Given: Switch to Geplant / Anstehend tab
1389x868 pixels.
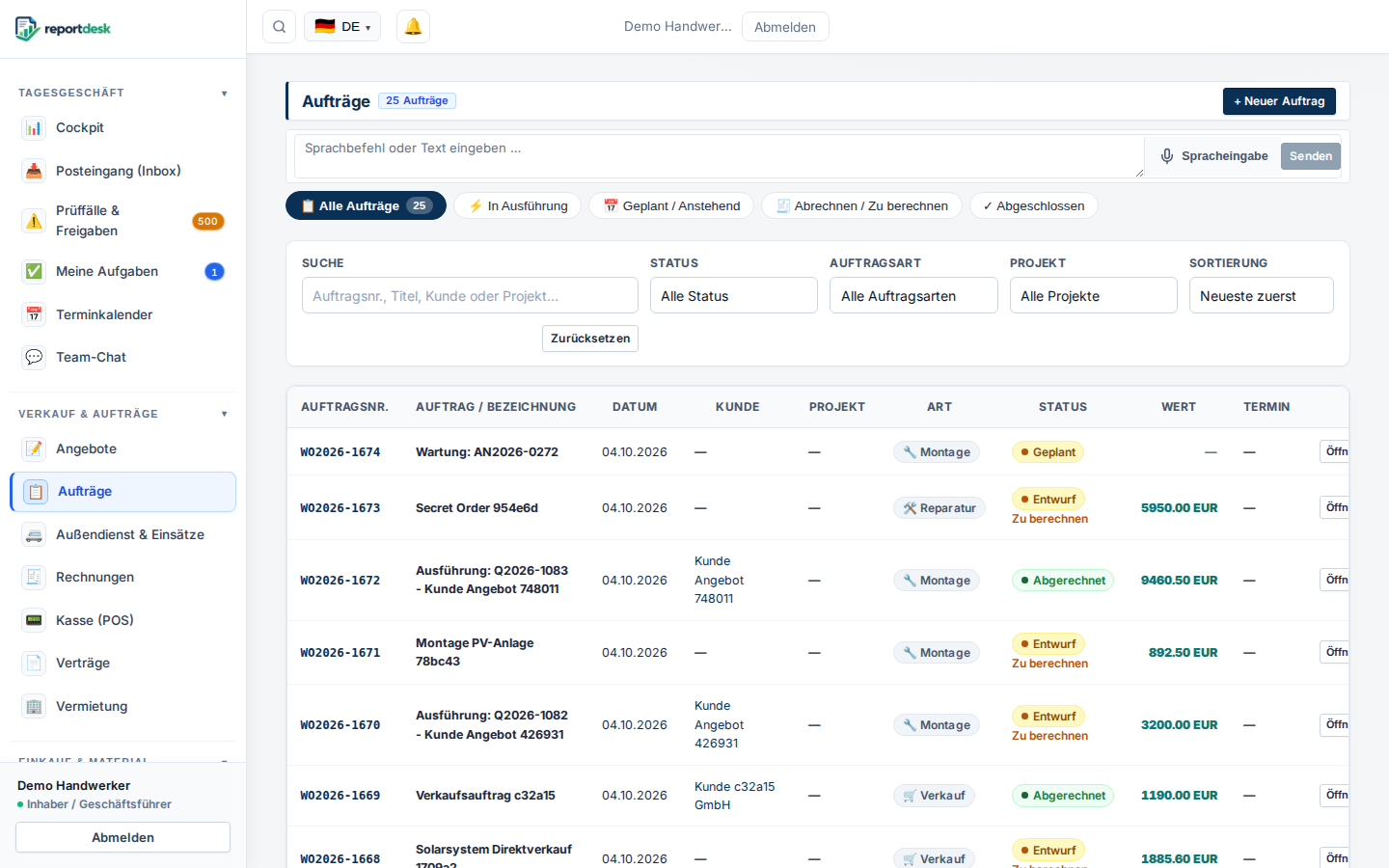Looking at the screenshot, I should tap(671, 205).
